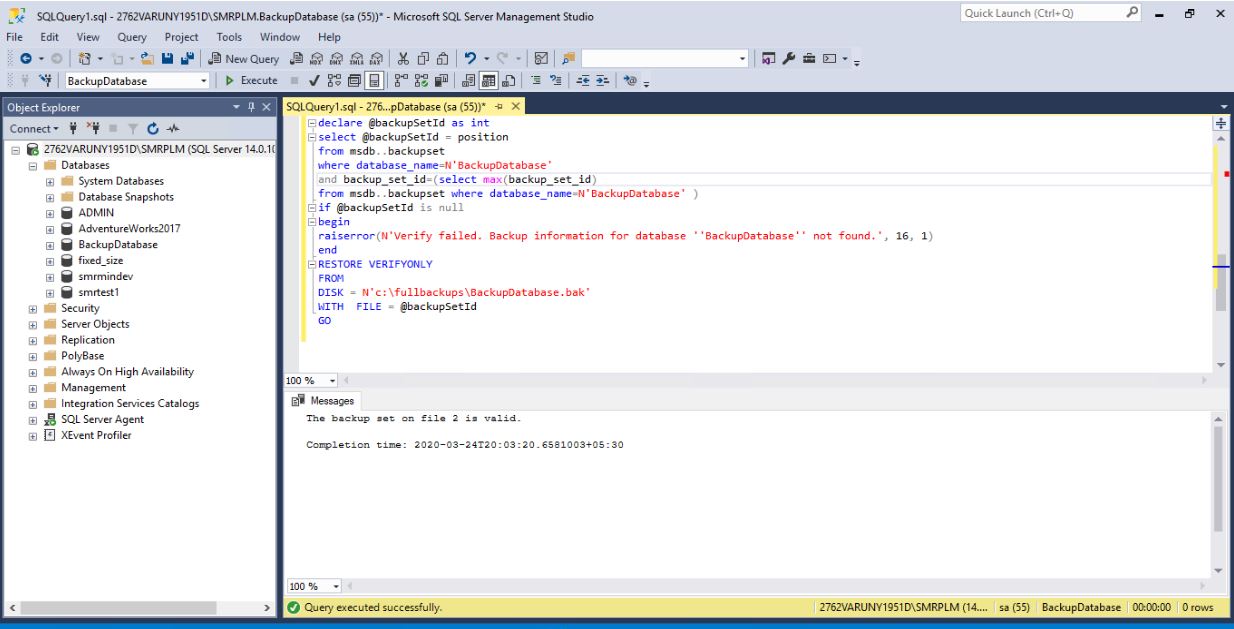Click the New Query button

click(244, 59)
